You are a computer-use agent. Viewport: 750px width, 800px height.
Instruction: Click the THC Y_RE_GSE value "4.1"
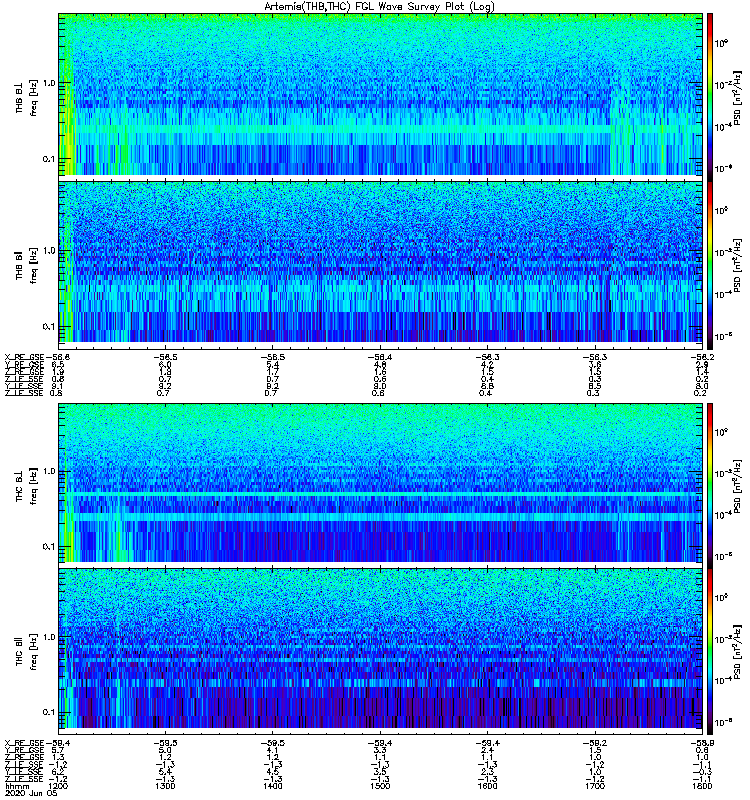coord(272,750)
